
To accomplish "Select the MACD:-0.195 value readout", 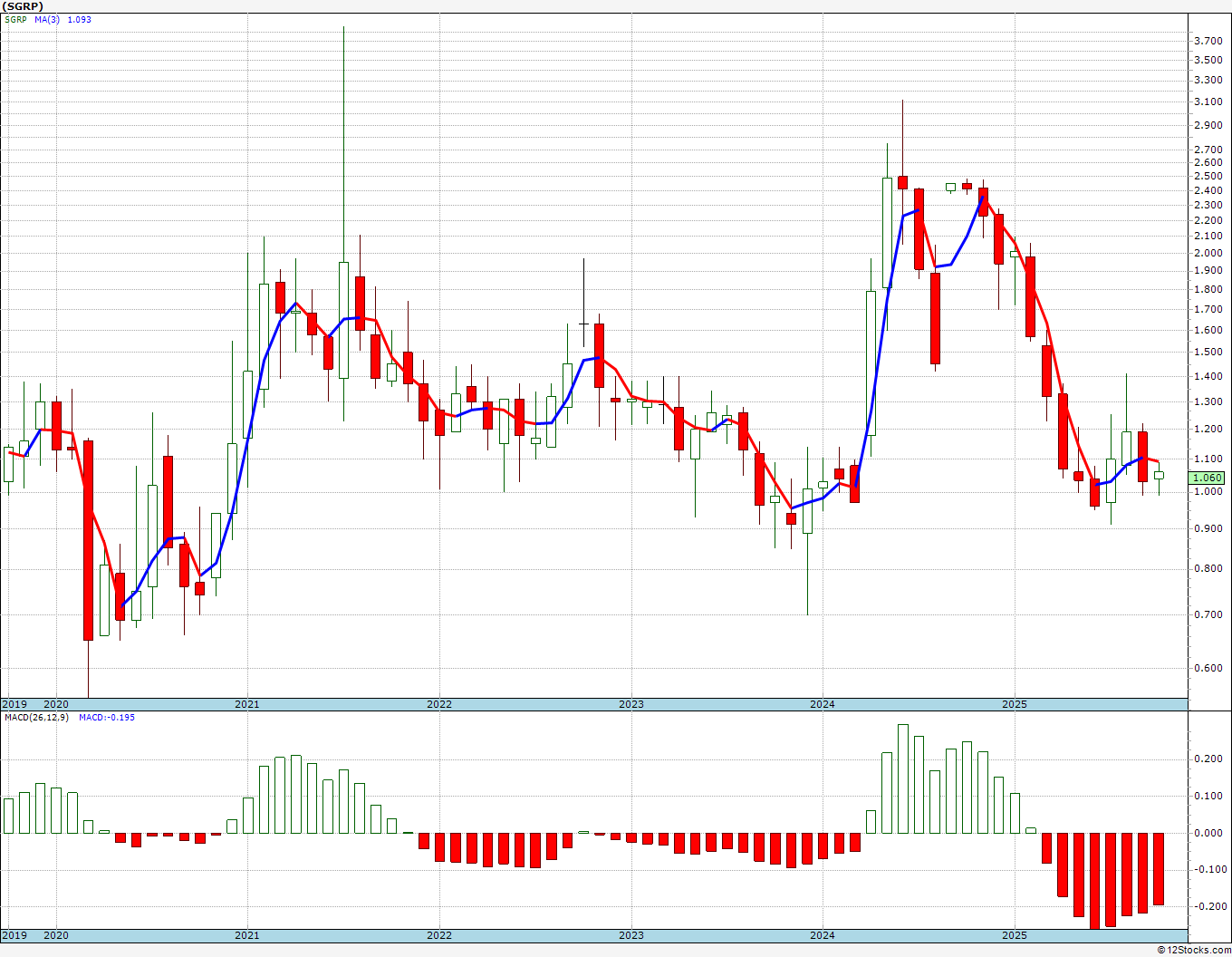I will [106, 718].
